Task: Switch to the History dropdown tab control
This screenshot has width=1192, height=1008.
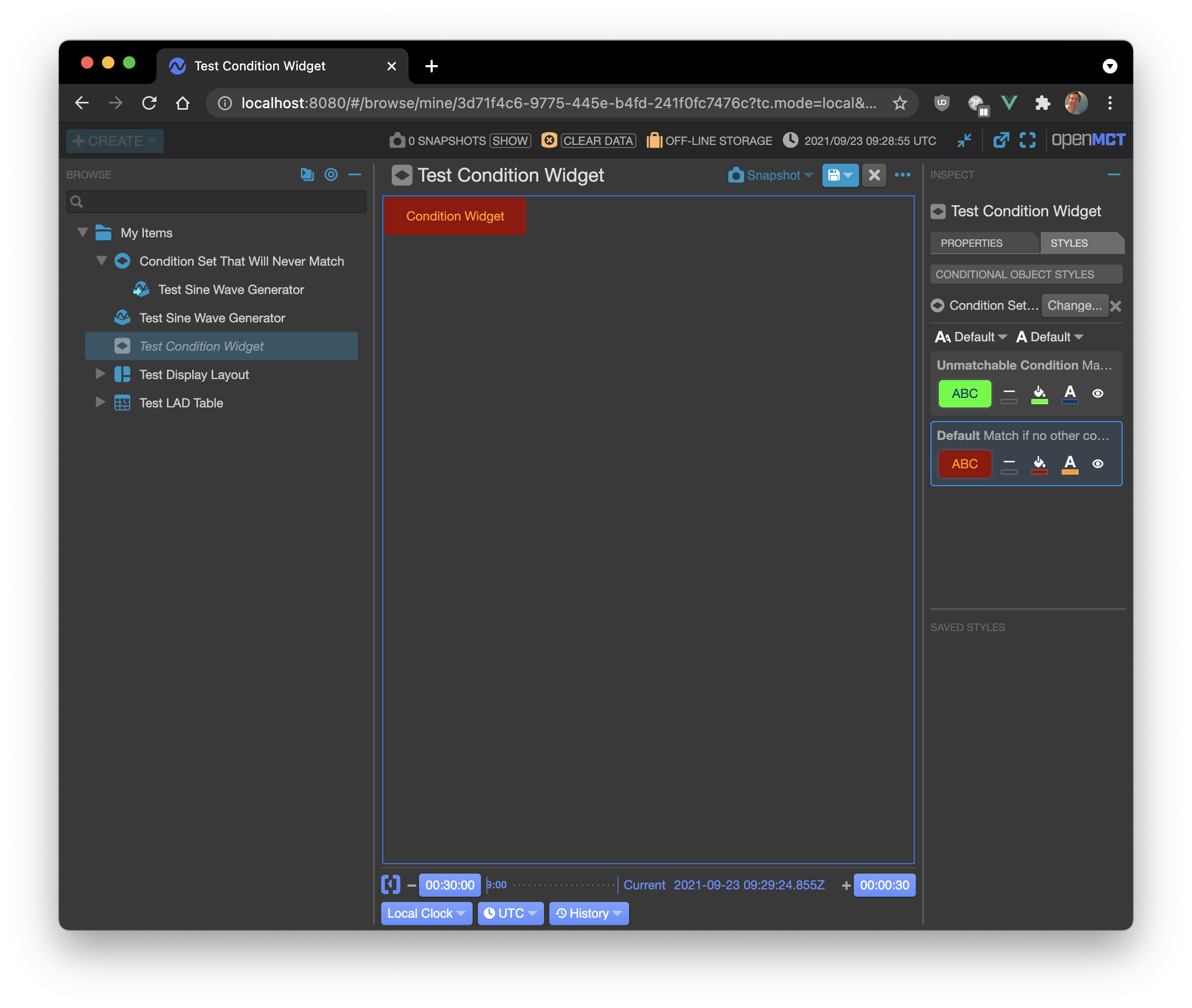Action: [589, 912]
